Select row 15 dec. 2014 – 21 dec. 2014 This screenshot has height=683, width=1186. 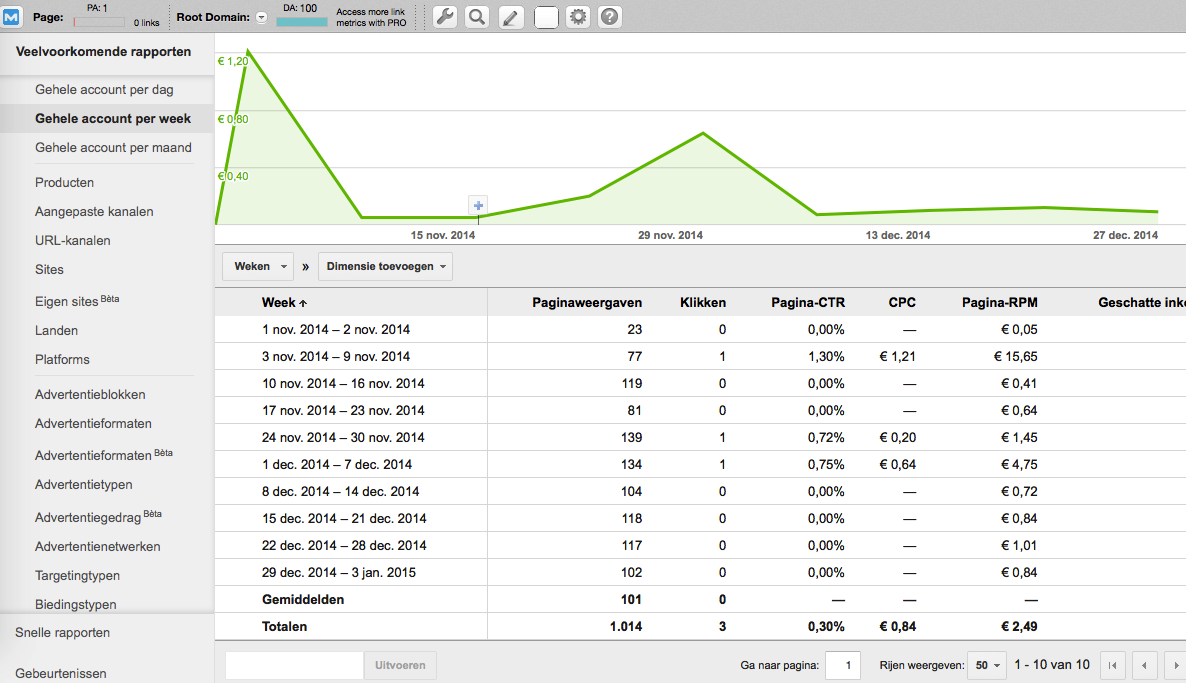point(700,518)
